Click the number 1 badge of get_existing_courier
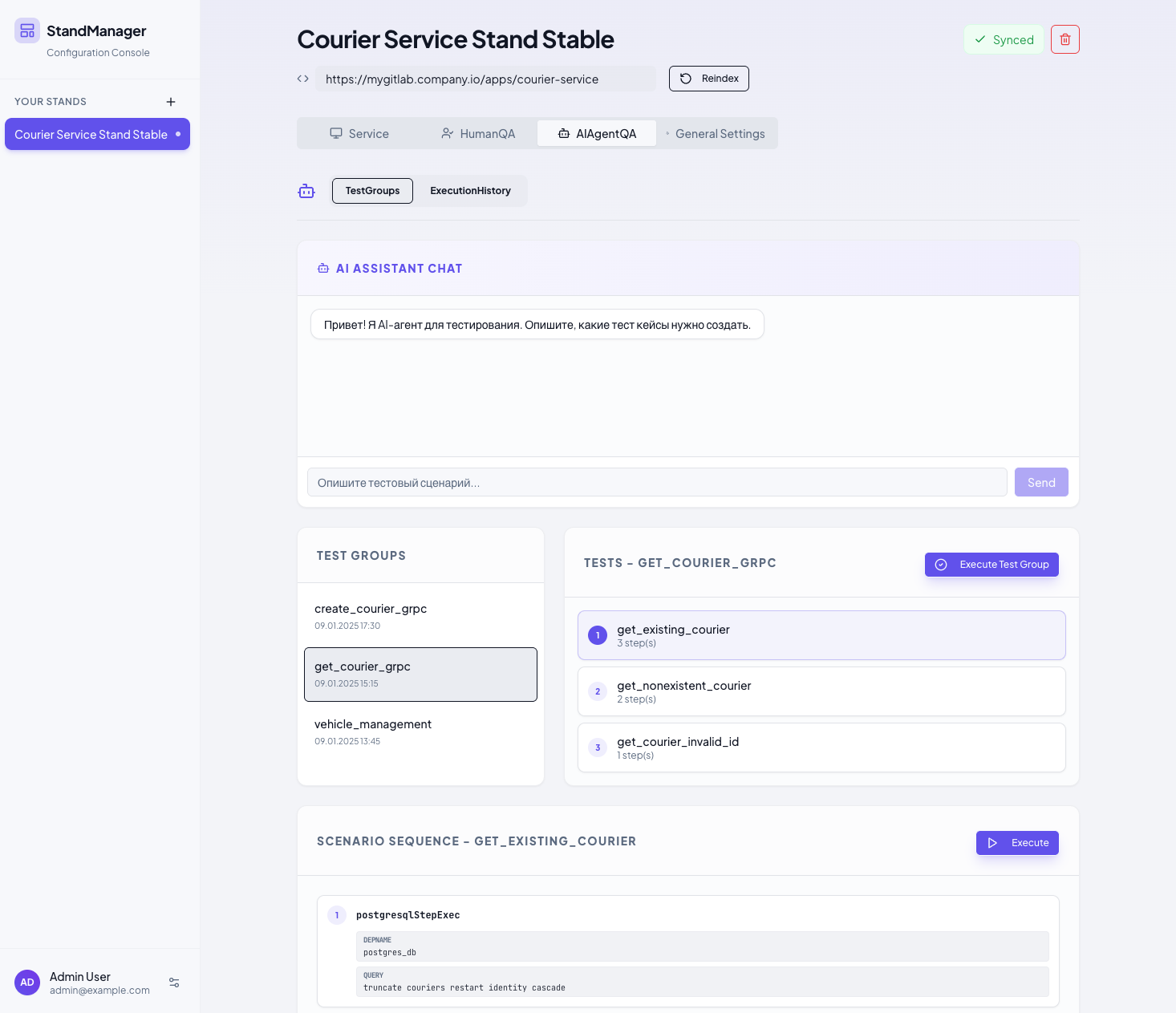 tap(598, 635)
